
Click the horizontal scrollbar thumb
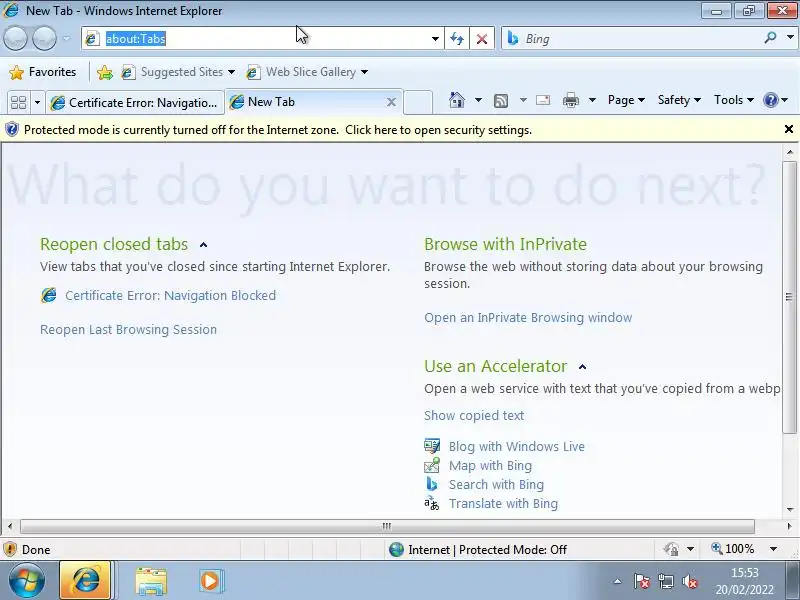pyautogui.click(x=387, y=526)
